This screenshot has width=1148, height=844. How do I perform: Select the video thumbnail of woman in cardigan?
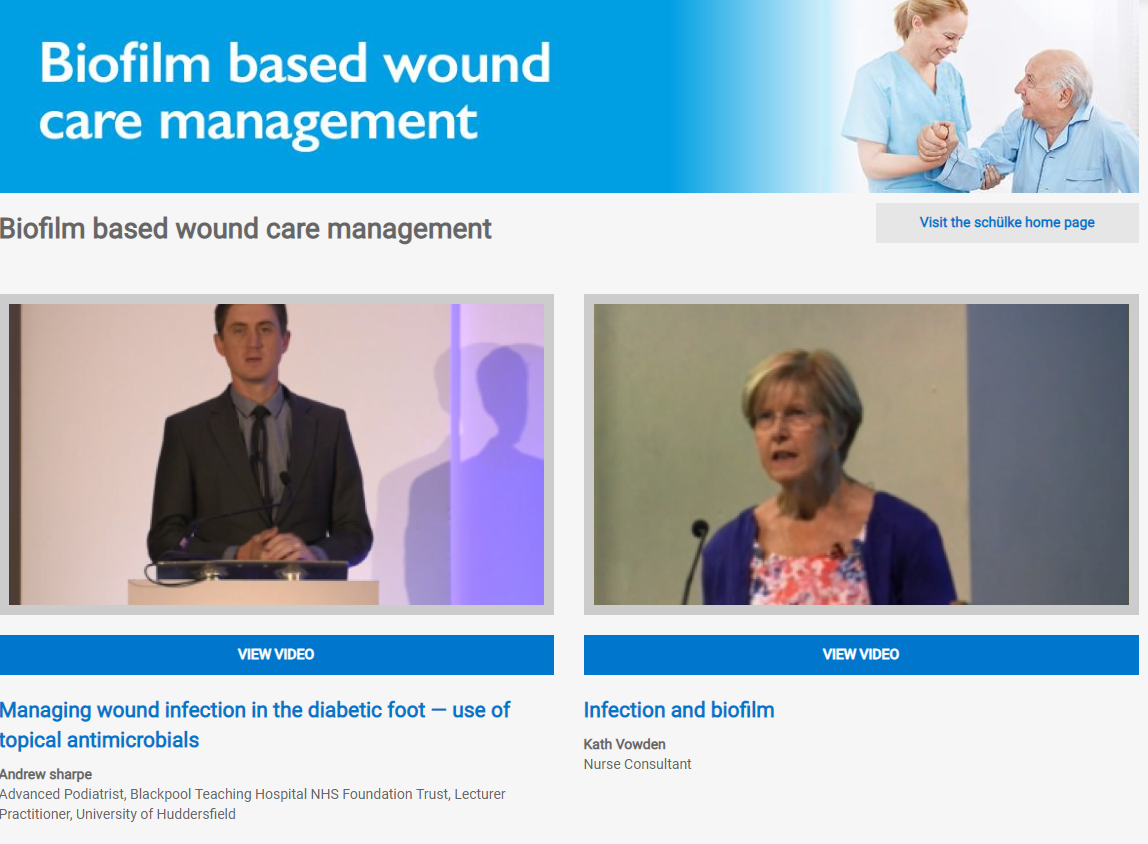pos(860,454)
